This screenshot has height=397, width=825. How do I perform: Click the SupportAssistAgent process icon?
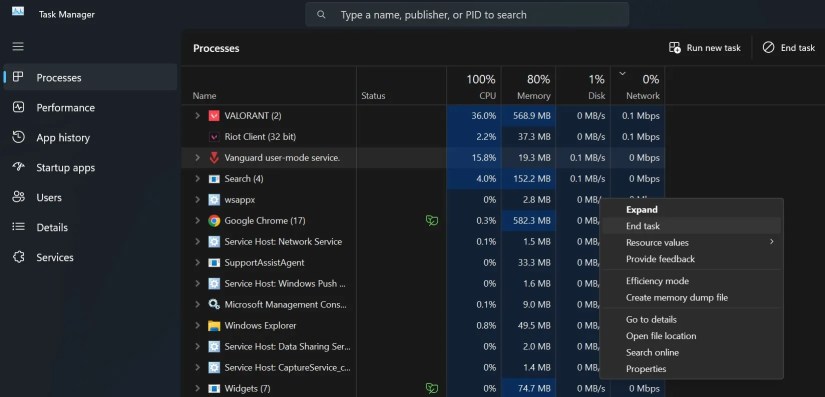[x=214, y=262]
